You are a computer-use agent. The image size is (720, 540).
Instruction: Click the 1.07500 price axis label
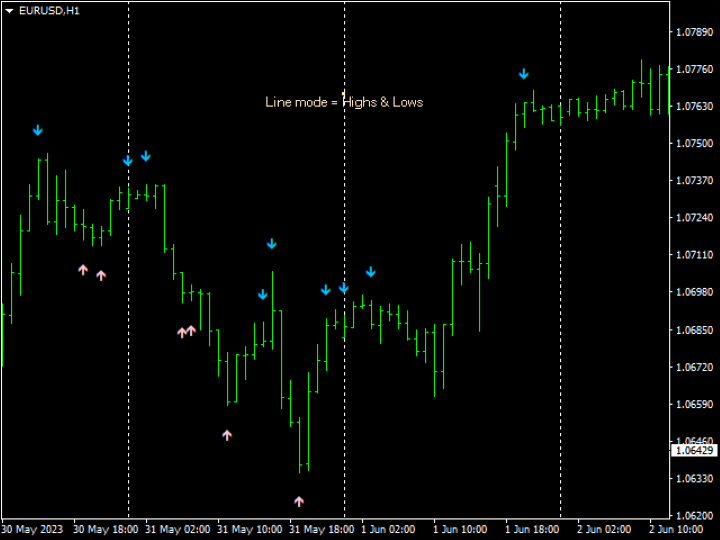coord(695,143)
